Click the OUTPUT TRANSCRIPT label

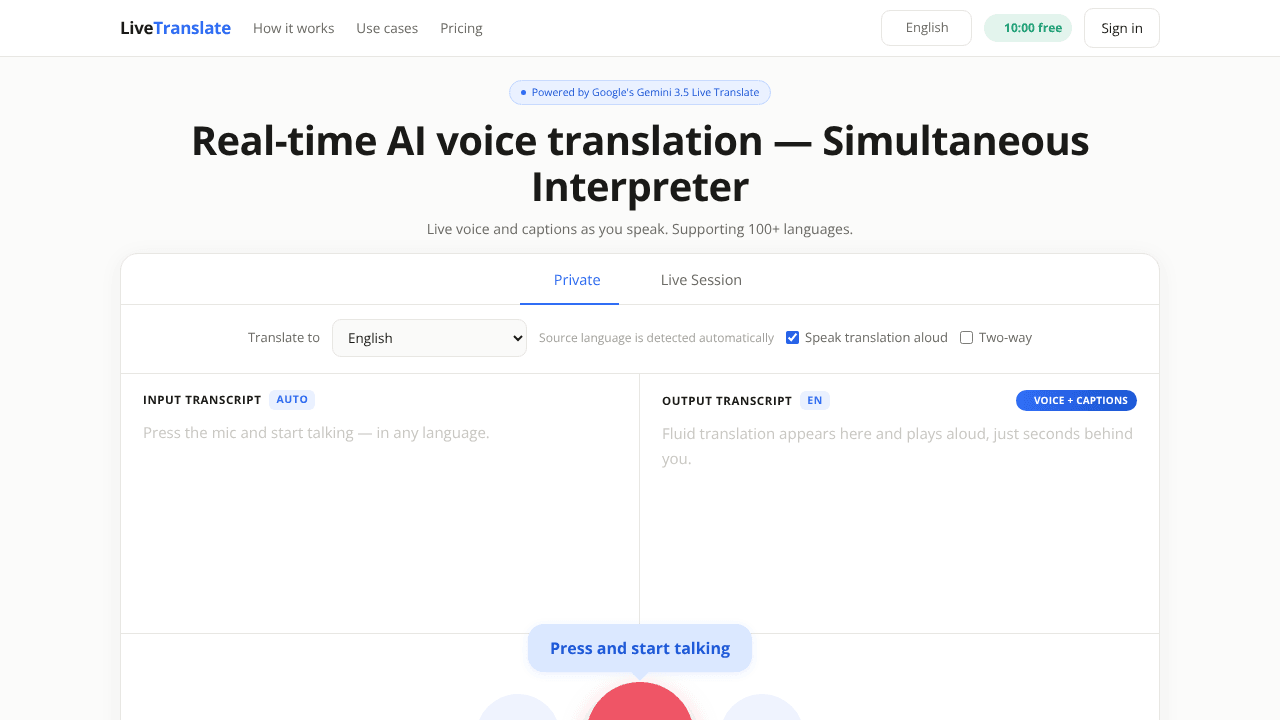[727, 401]
